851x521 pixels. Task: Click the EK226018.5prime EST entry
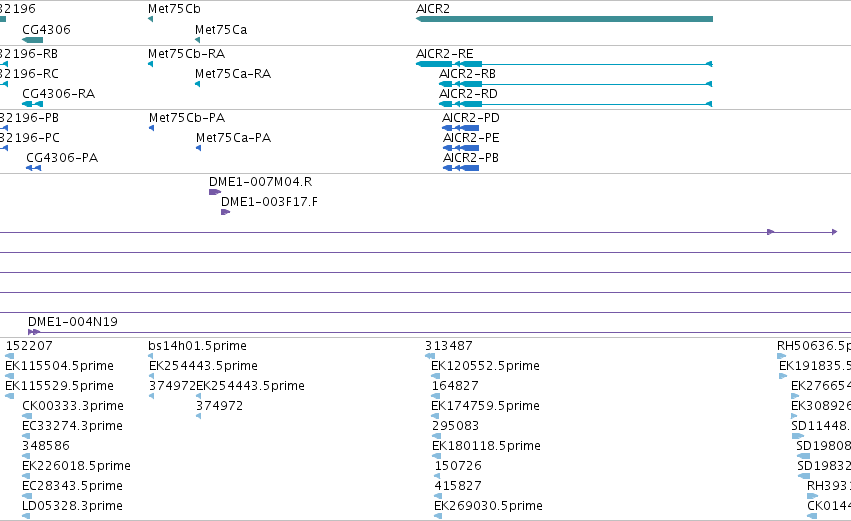(77, 466)
